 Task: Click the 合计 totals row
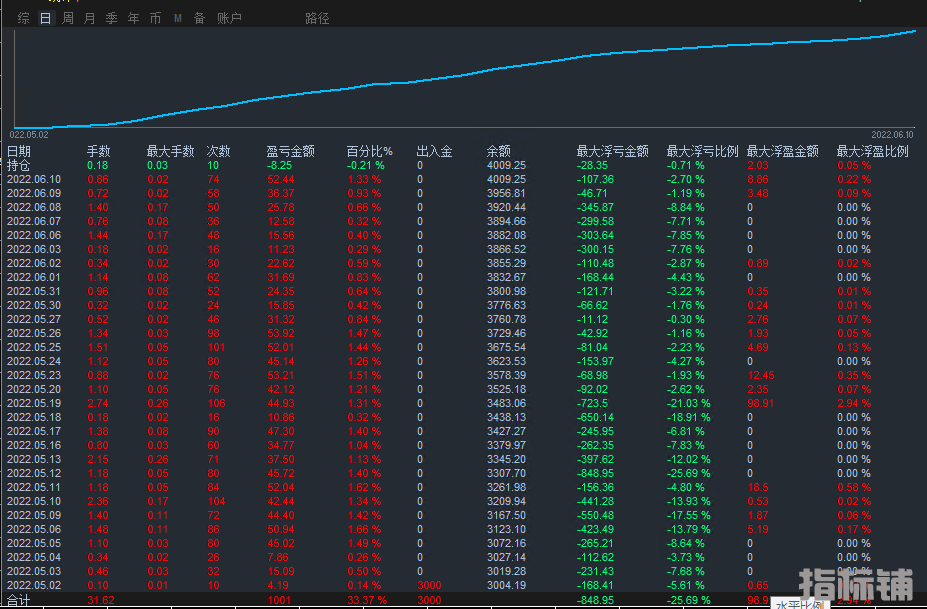[x=19, y=600]
